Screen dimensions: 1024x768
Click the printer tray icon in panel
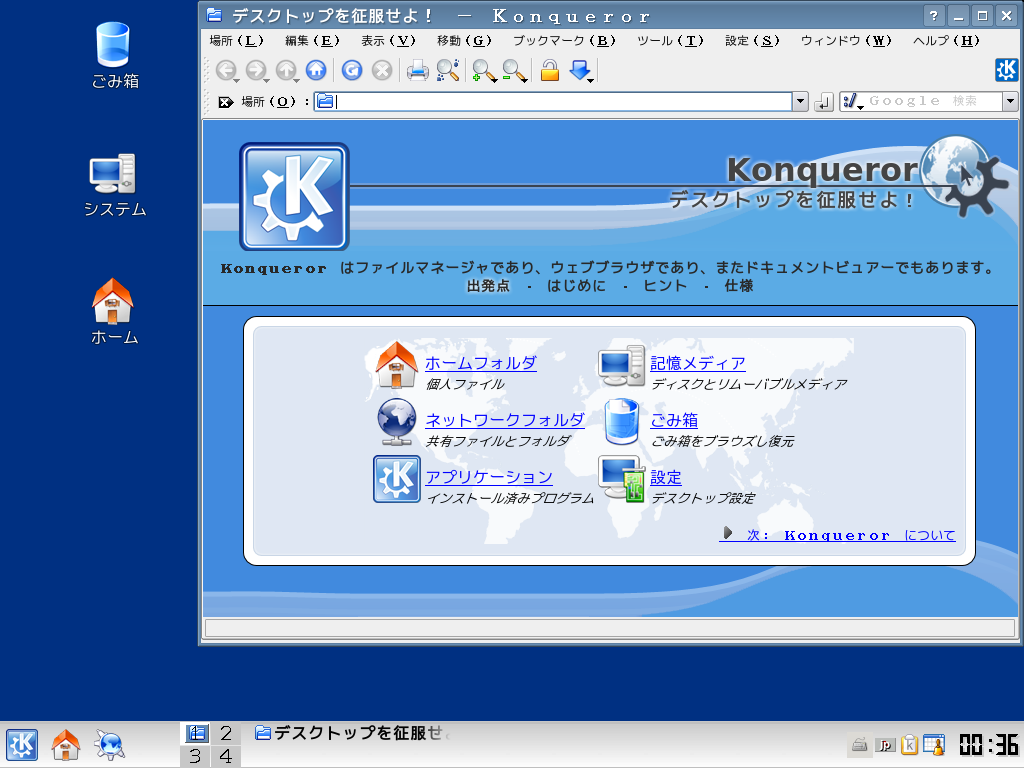point(859,744)
